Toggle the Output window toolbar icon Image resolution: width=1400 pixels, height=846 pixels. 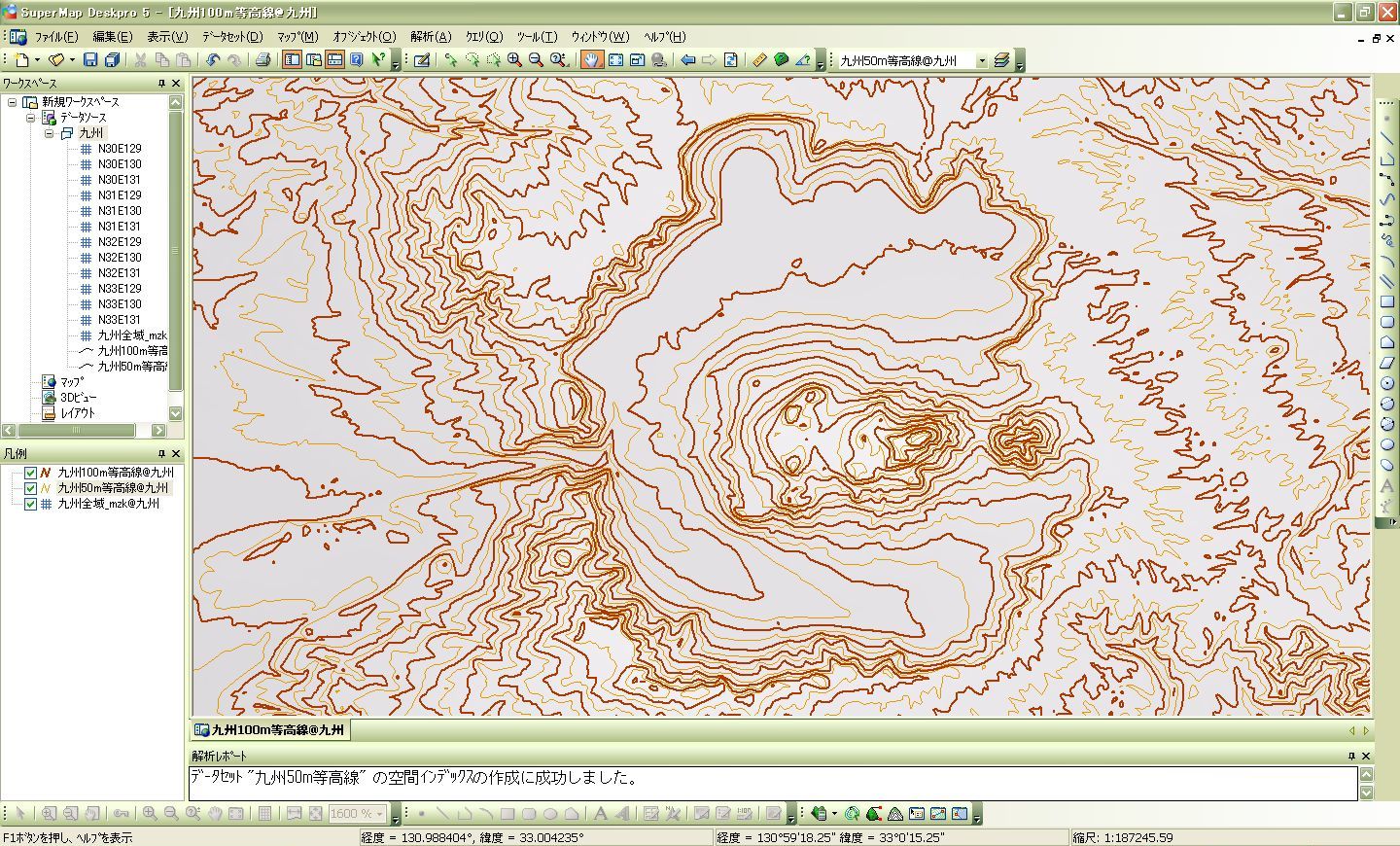334,60
